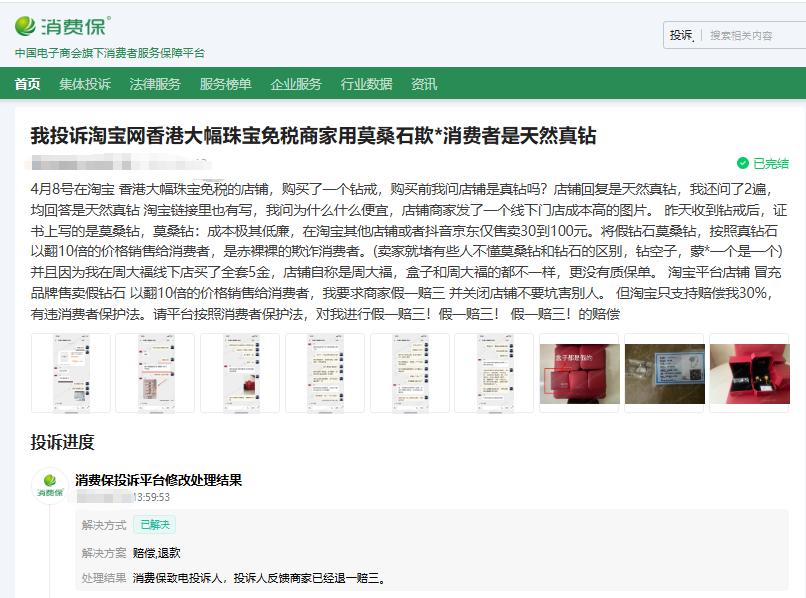This screenshot has height=598, width=806.
Task: Click the complaint title about 莫桑石
Action: (x=313, y=135)
